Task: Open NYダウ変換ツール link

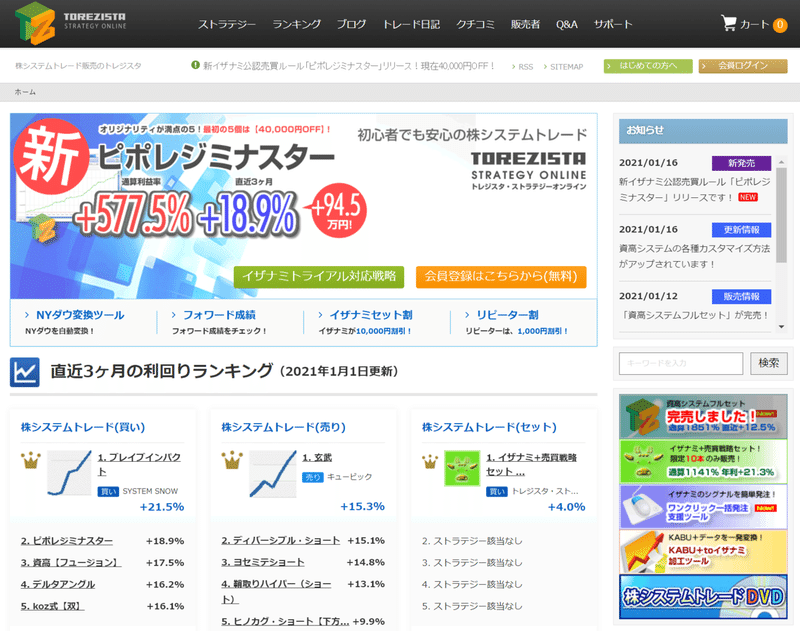Action: click(x=80, y=315)
